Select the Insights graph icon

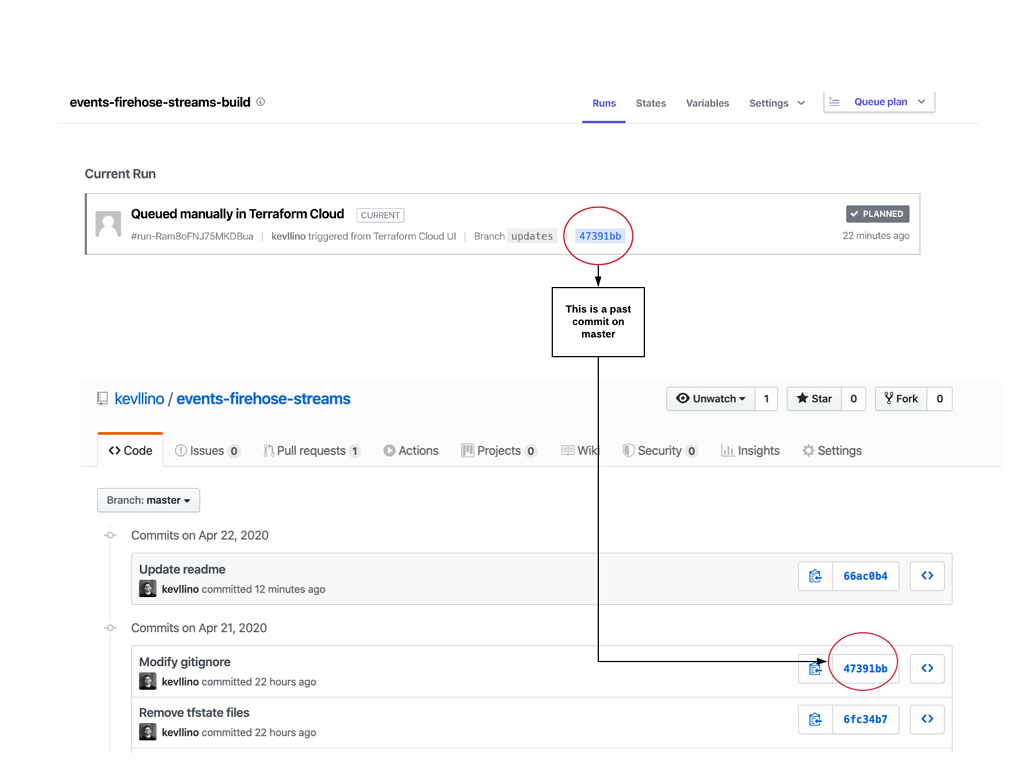(727, 450)
